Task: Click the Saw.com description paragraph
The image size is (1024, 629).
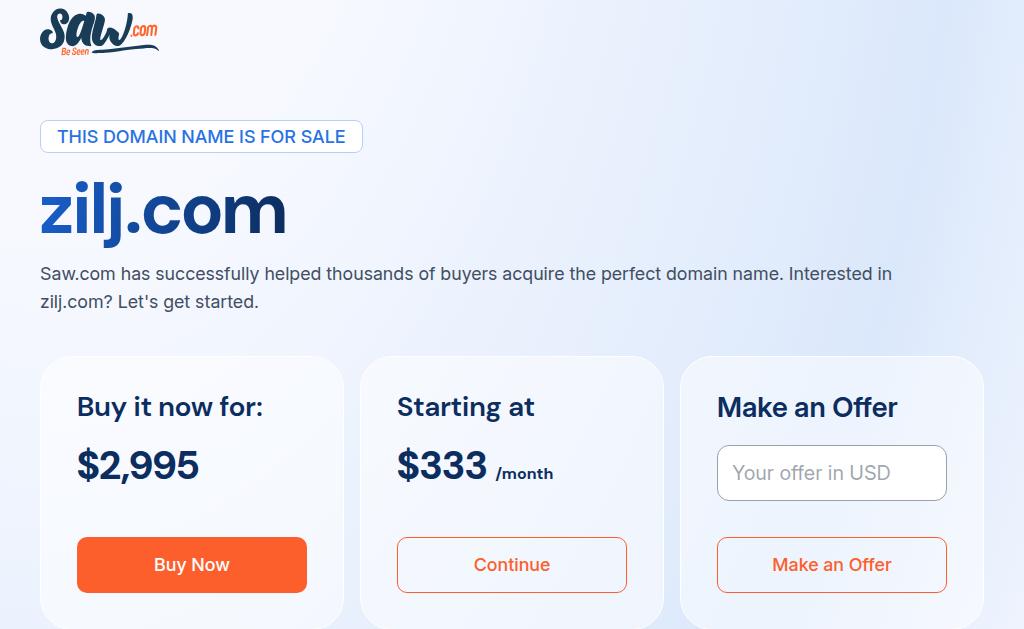Action: pyautogui.click(x=466, y=287)
